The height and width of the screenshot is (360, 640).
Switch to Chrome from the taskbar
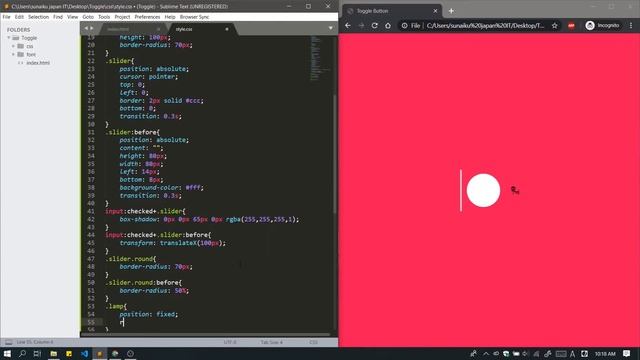pyautogui.click(x=115, y=353)
